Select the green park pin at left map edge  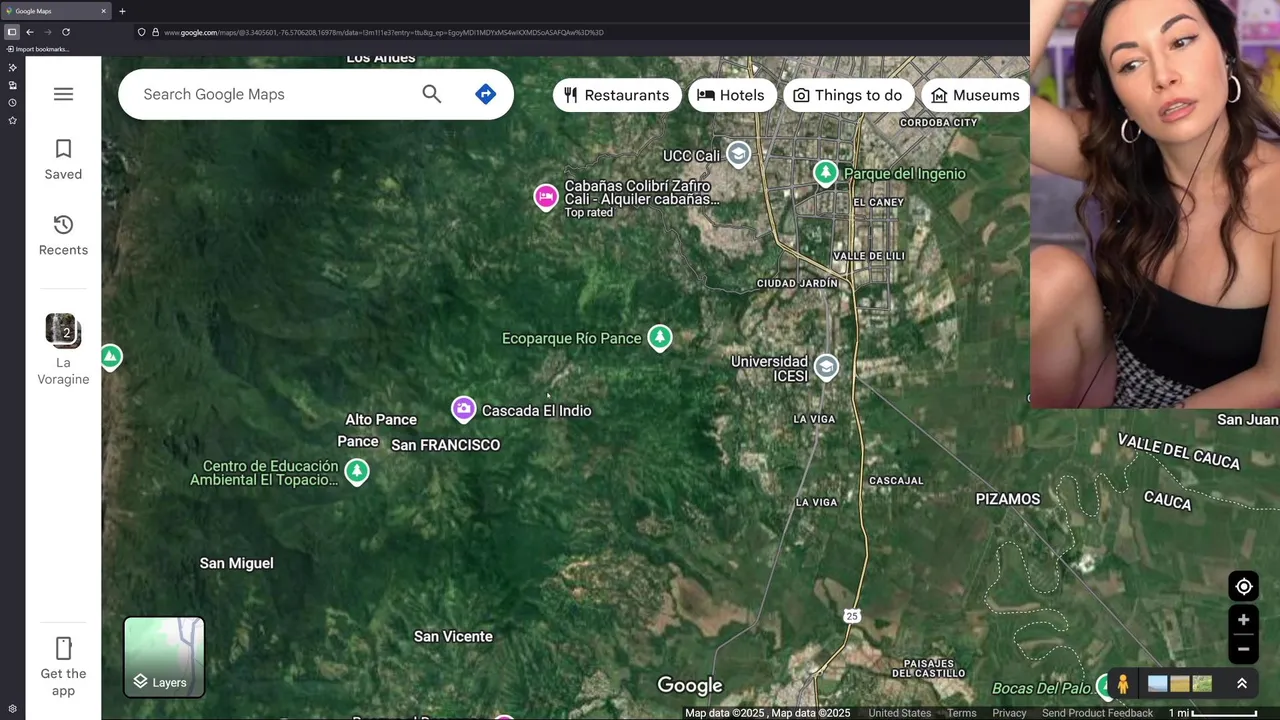[110, 357]
